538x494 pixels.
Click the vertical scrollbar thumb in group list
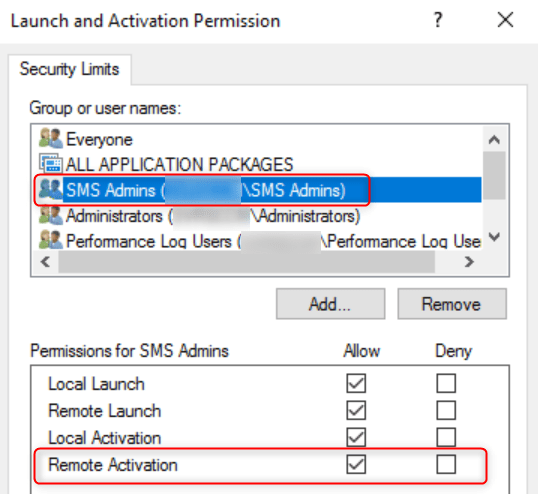point(494,175)
